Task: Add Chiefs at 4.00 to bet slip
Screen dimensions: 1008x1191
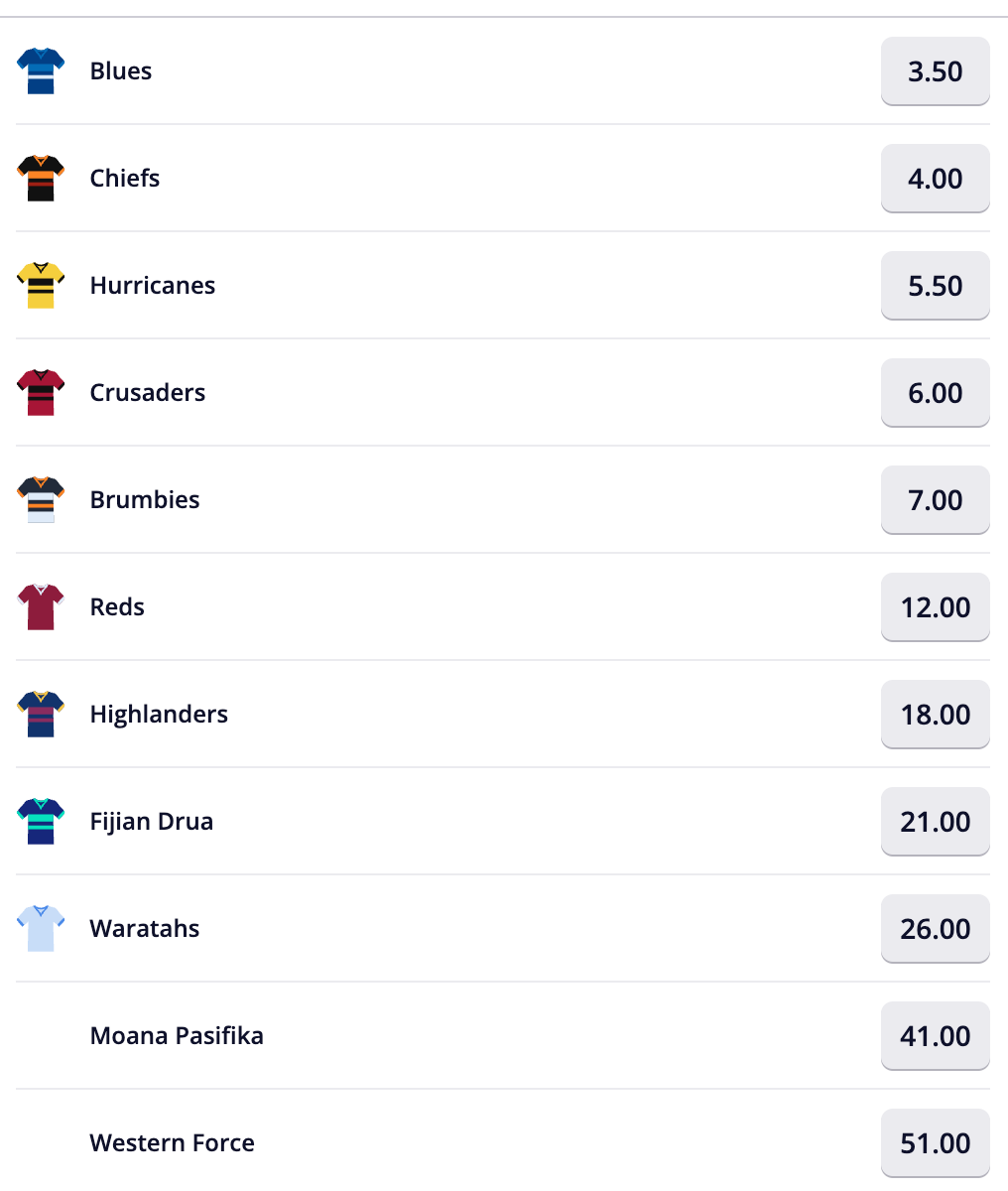Action: [935, 179]
